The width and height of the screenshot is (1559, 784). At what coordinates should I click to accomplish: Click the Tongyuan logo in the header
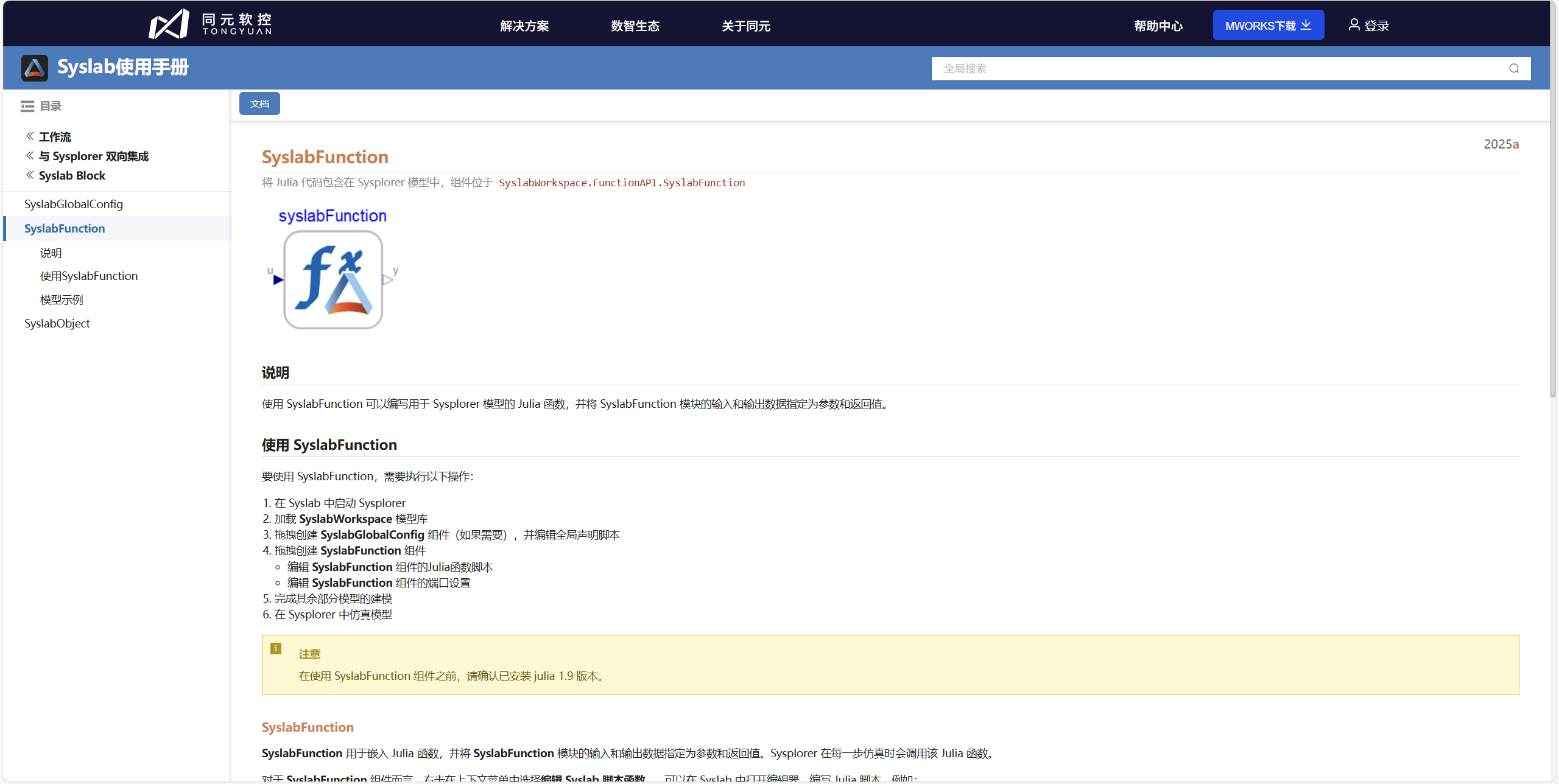coord(211,24)
